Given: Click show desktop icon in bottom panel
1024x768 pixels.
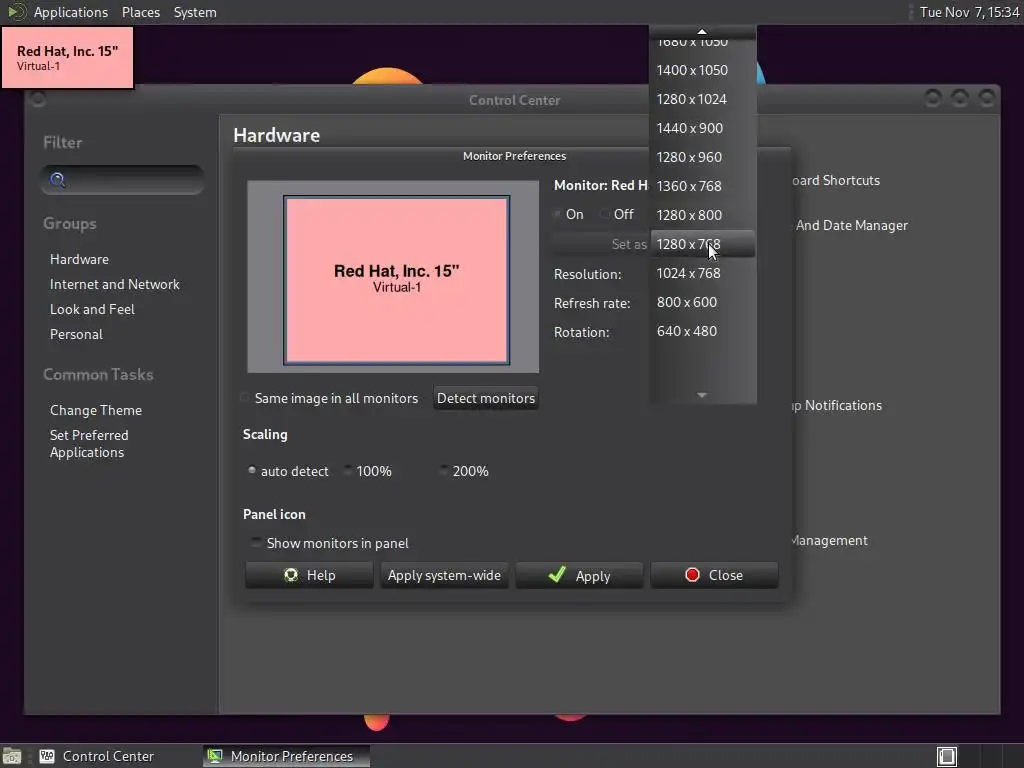Looking at the screenshot, I should [12, 756].
